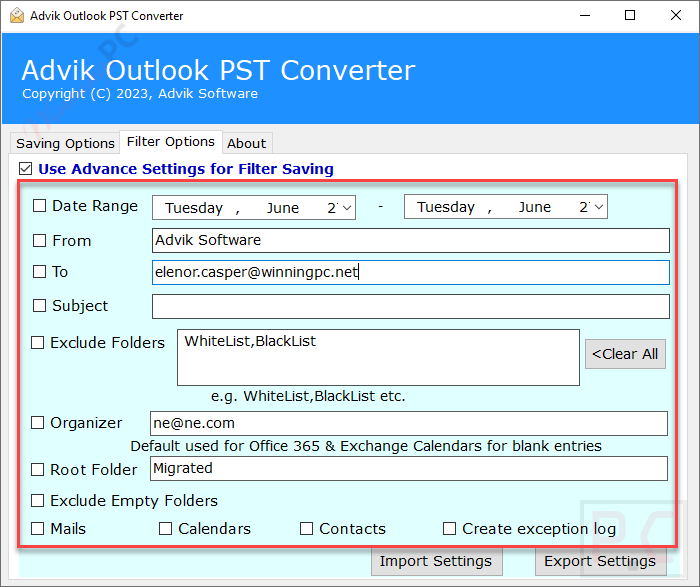Screen dimensions: 700x587
Task: Enable Create exception log
Action: (x=449, y=529)
